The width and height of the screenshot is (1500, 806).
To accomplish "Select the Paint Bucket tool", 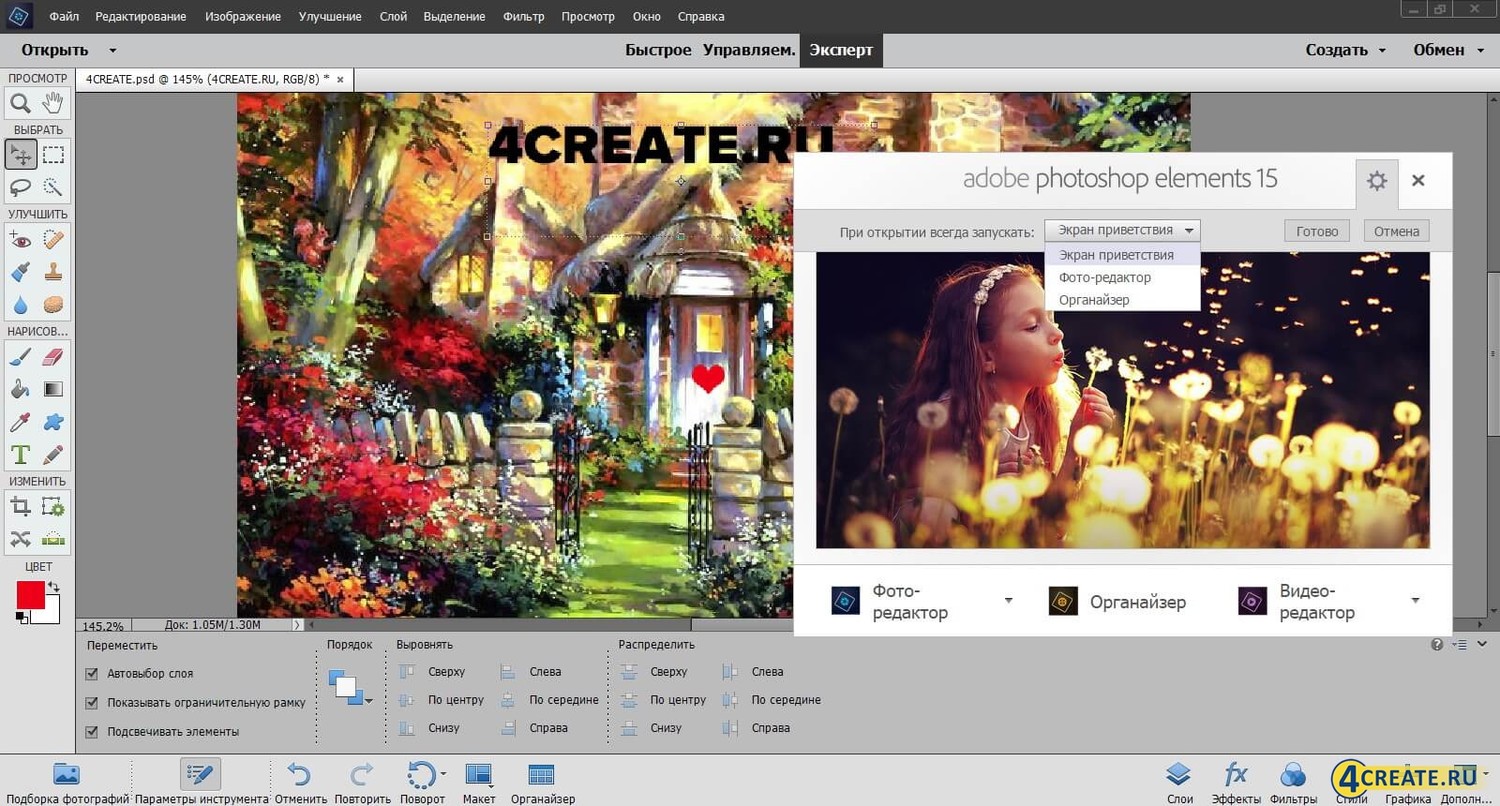I will click(x=21, y=389).
